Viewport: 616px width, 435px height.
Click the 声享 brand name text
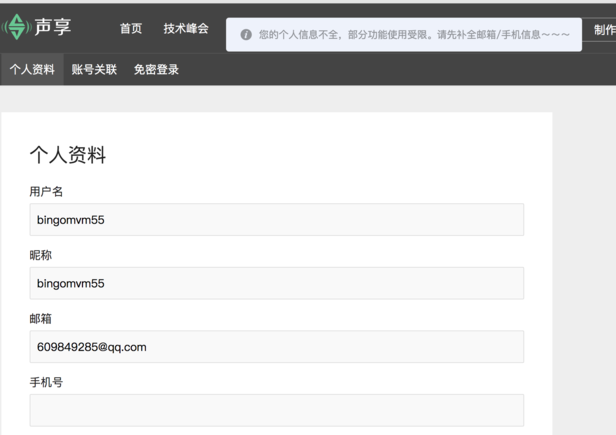[x=53, y=27]
